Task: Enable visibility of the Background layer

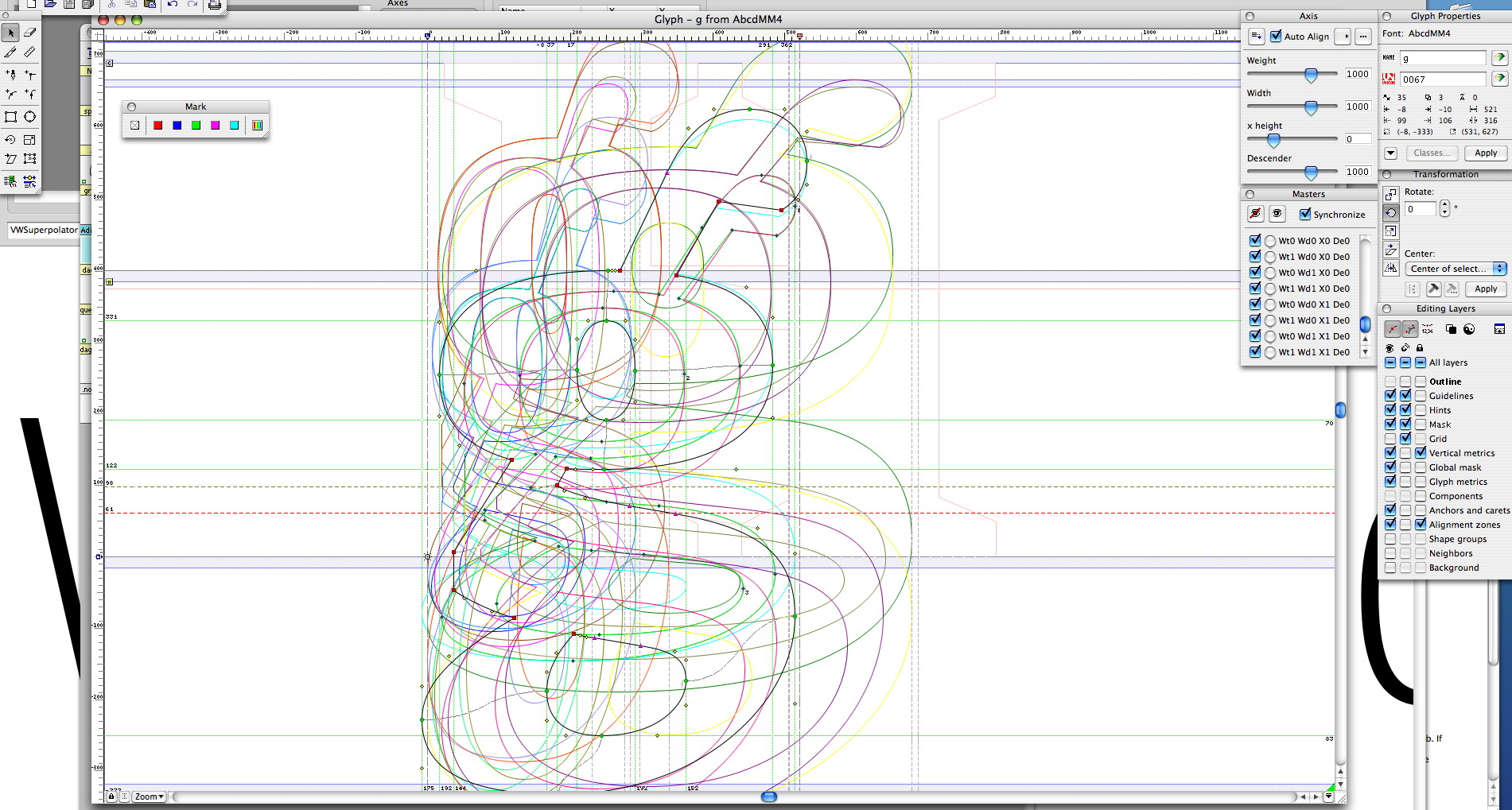Action: [1390, 567]
